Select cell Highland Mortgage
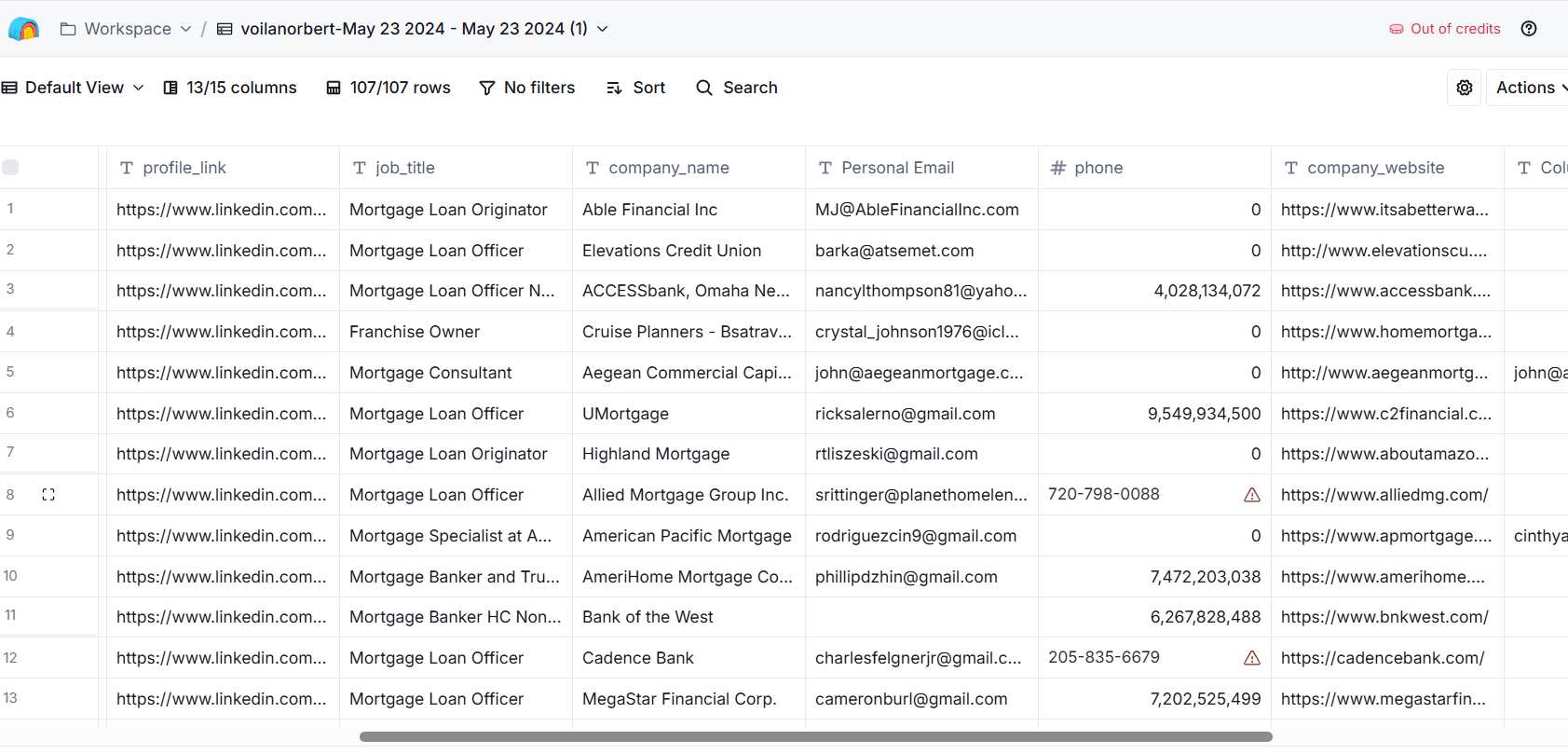Viewport: 1568px width, 754px height. click(689, 454)
